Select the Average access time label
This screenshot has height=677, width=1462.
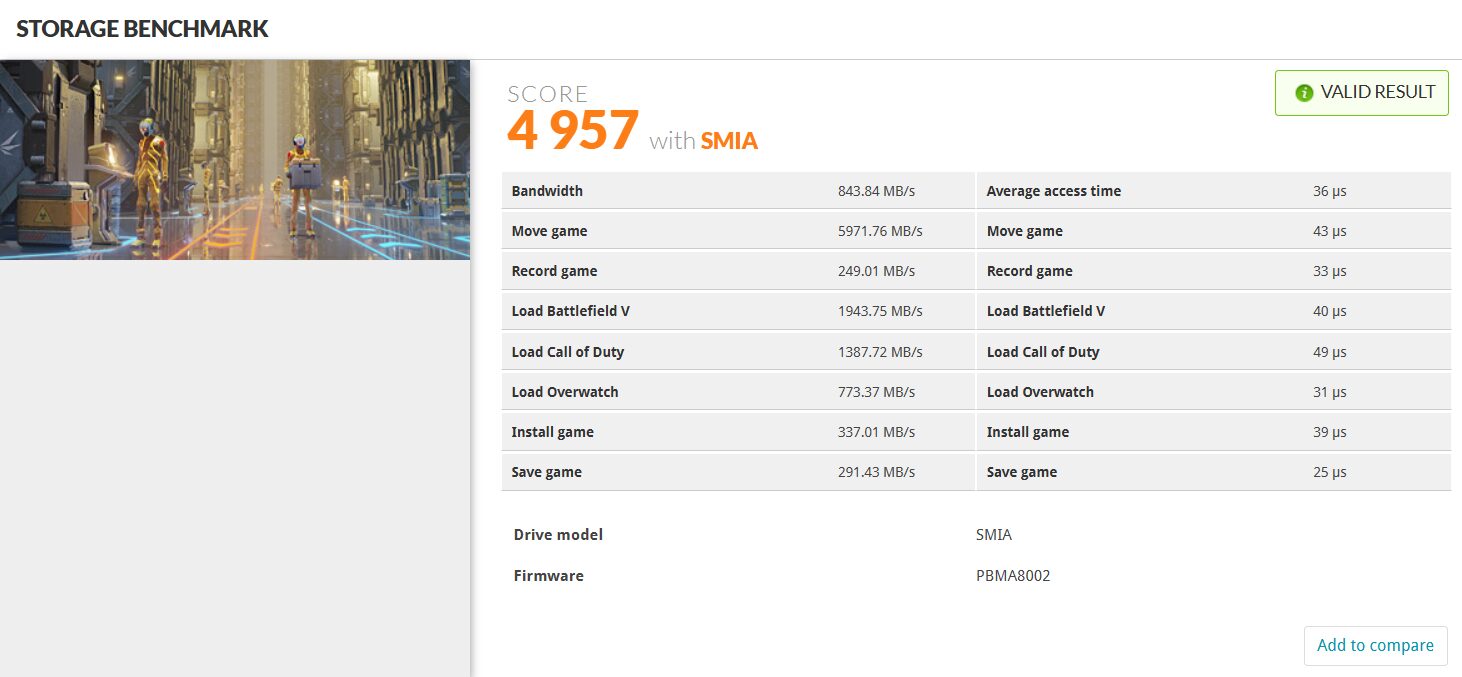click(1053, 191)
